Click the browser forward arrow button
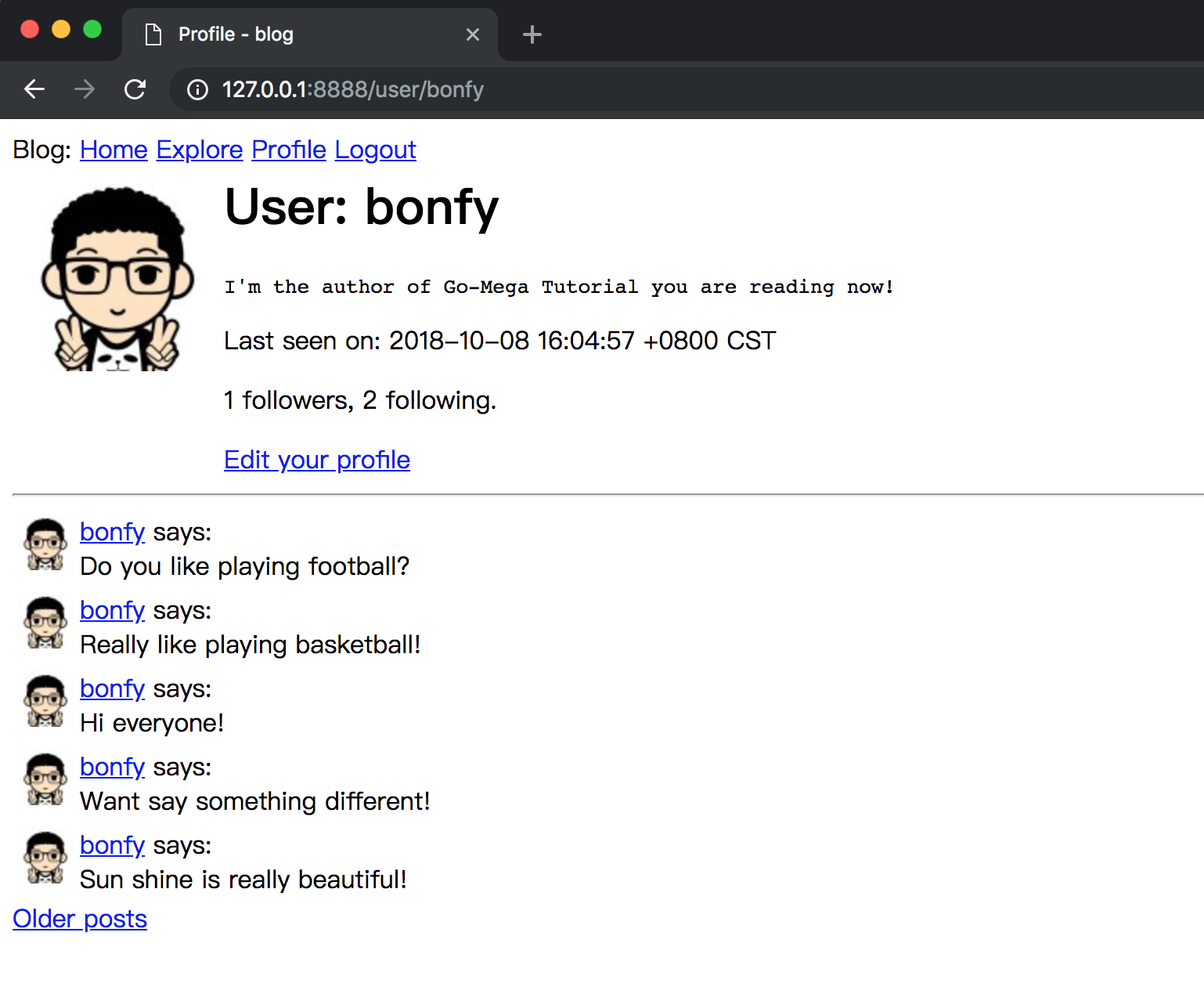This screenshot has width=1204, height=990. pos(85,89)
